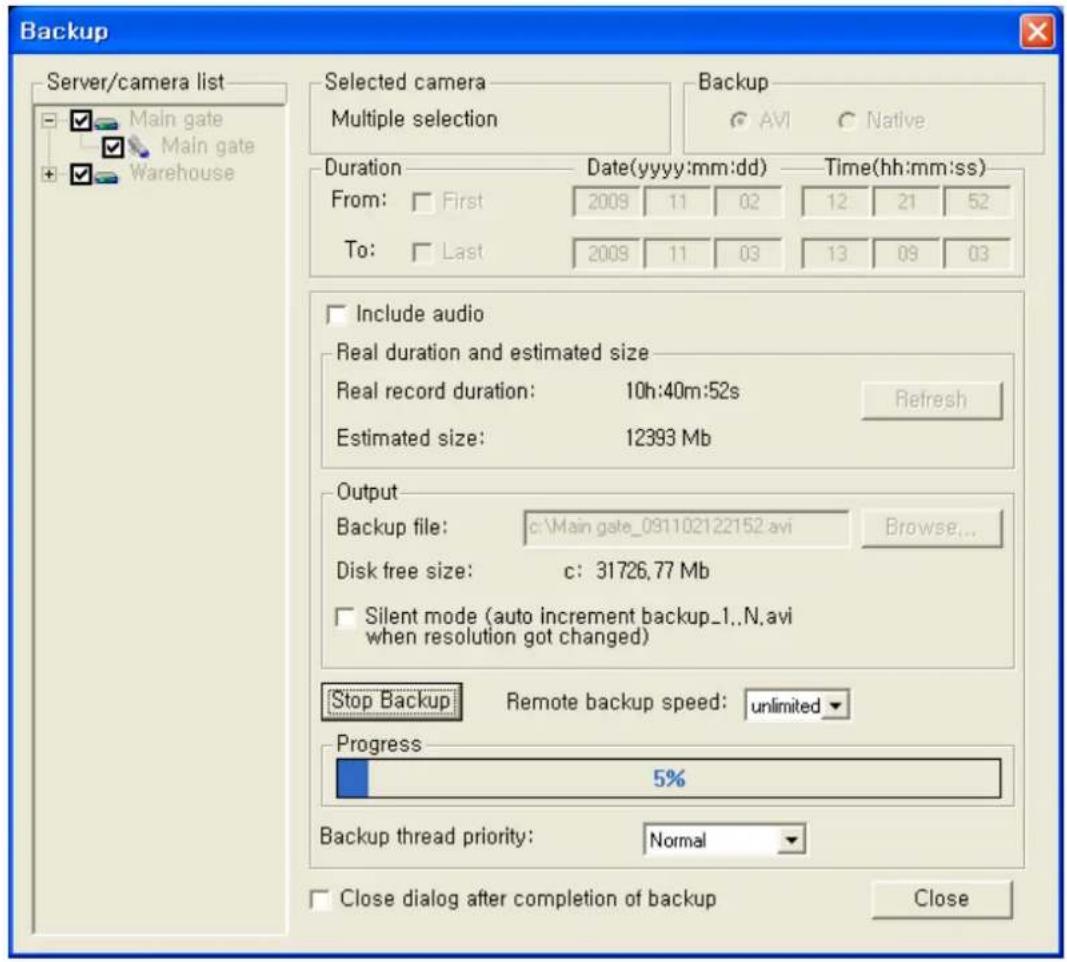Collapse the Main gate server tree node
Image resolution: width=1067 pixels, height=962 pixels.
[49, 120]
